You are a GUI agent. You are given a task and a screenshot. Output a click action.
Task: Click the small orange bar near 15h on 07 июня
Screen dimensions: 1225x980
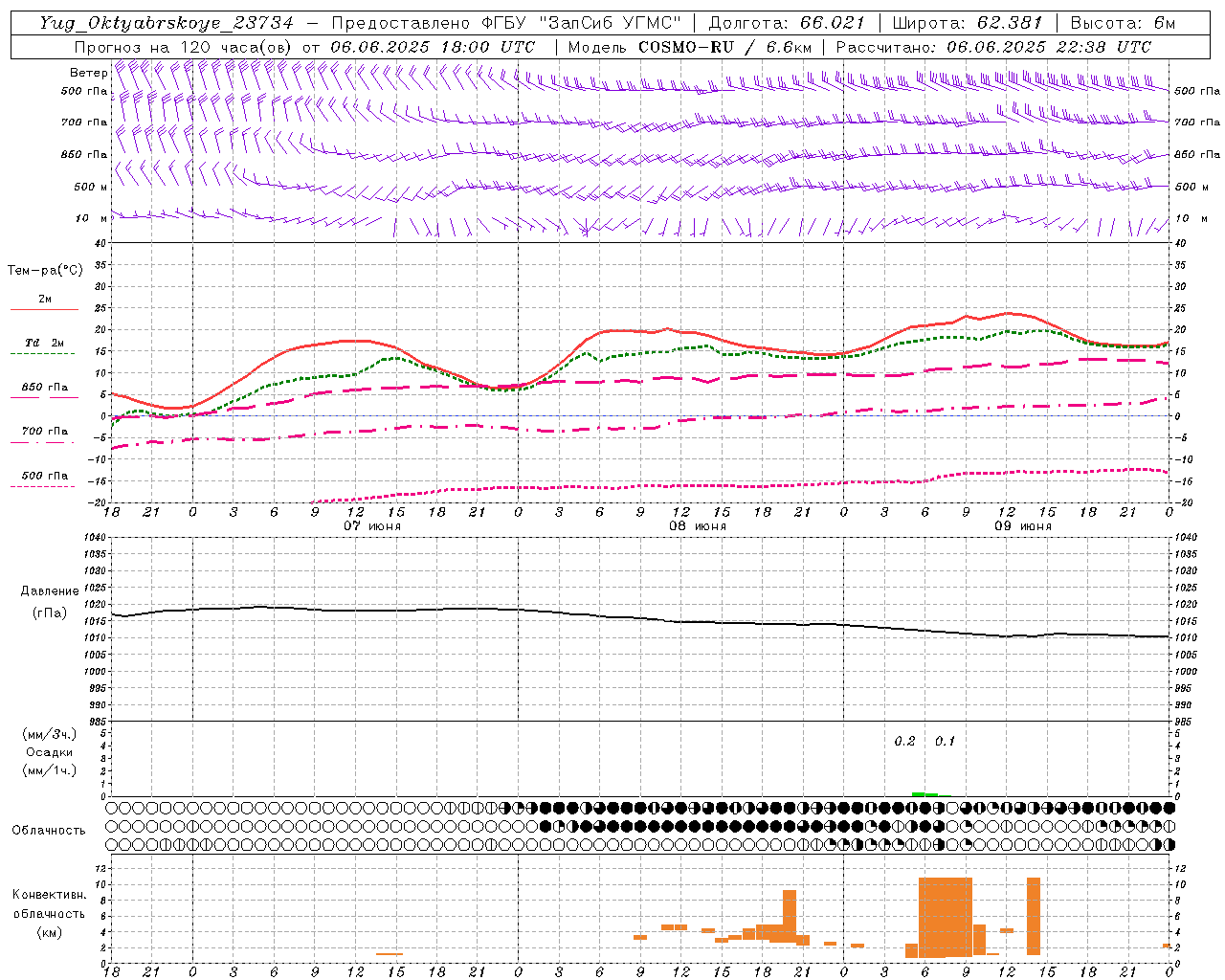pos(390,953)
